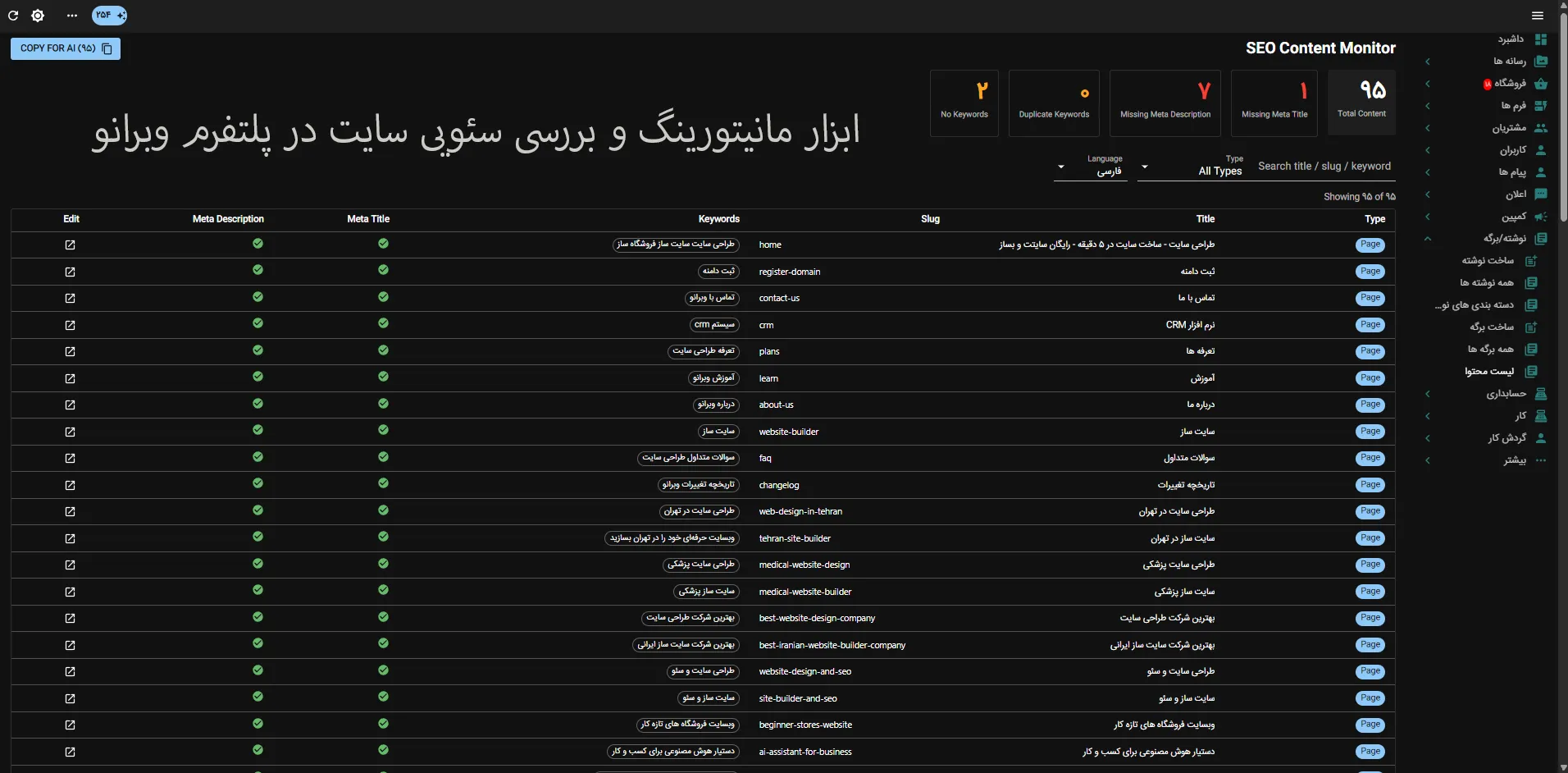
Task: Expand the اعلان chevron
Action: 1428,194
